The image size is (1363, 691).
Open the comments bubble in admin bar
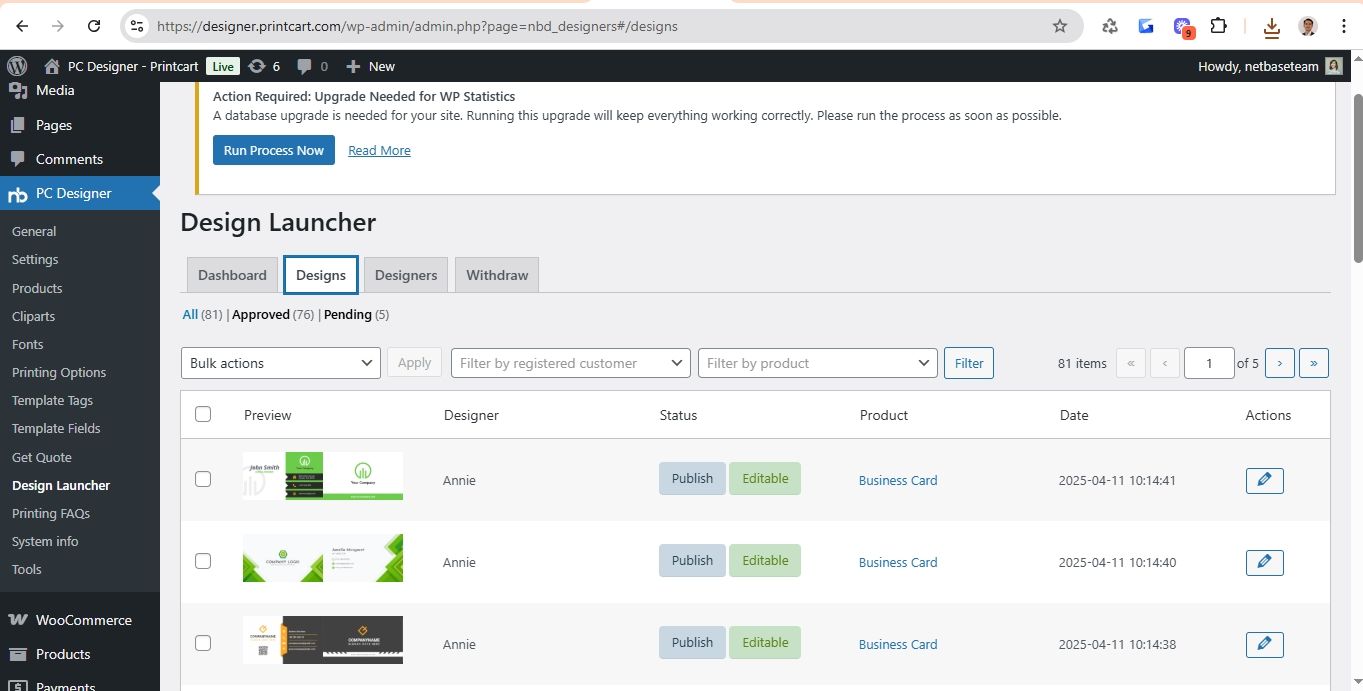click(x=311, y=66)
